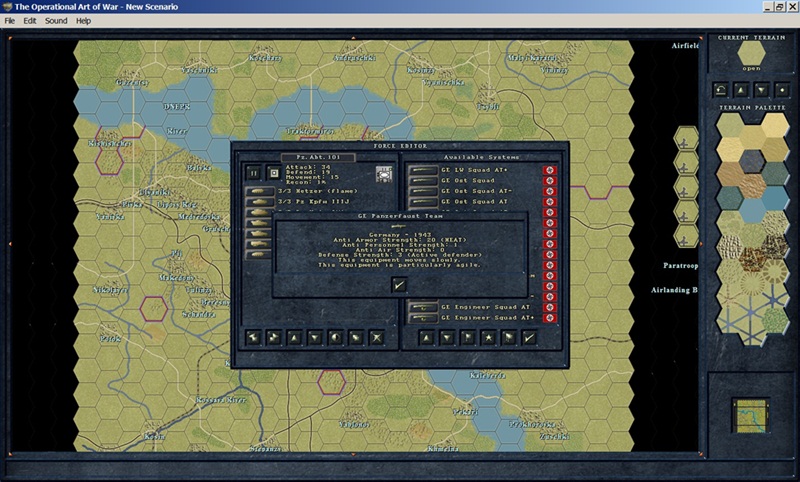Click the dot button below Current Terrain
800x482 pixels.
click(x=782, y=90)
